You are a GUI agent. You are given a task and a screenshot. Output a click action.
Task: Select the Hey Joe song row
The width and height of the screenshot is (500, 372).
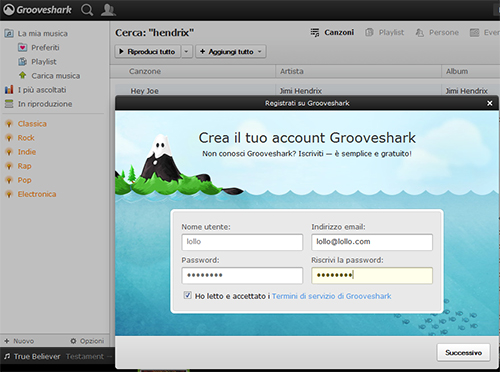coord(307,90)
